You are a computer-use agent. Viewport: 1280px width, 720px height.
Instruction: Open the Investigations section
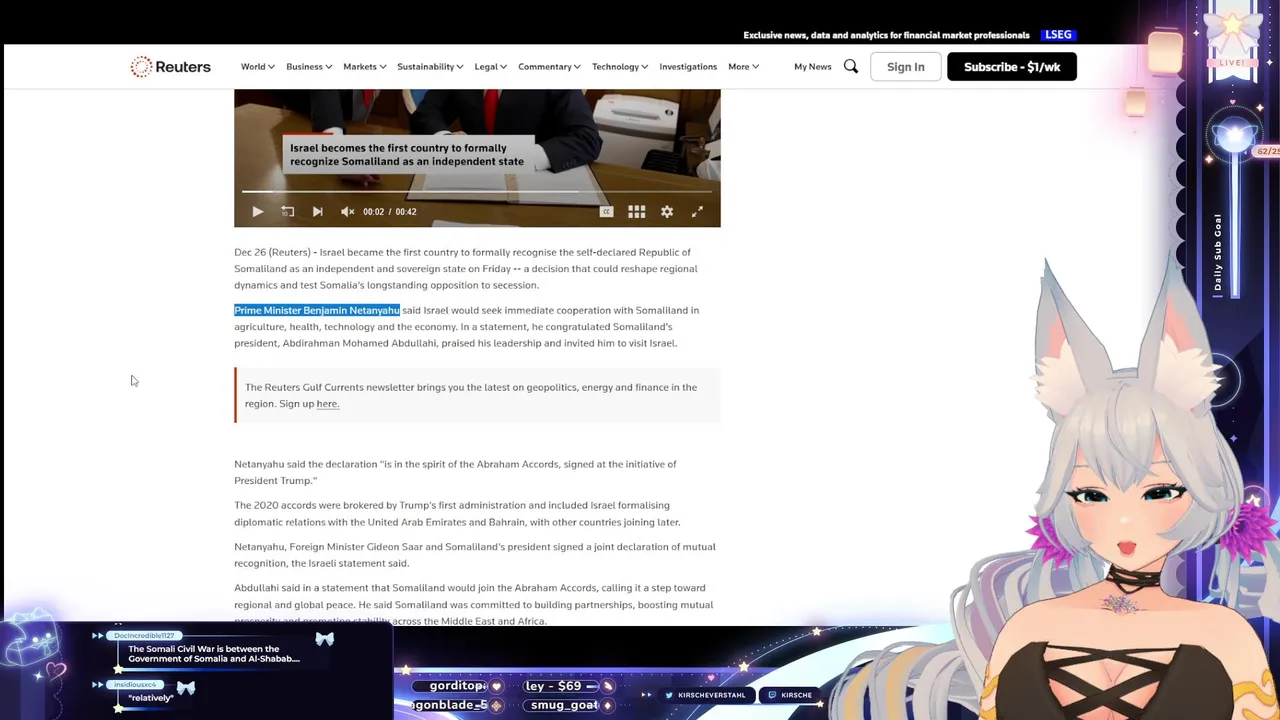pyautogui.click(x=688, y=67)
